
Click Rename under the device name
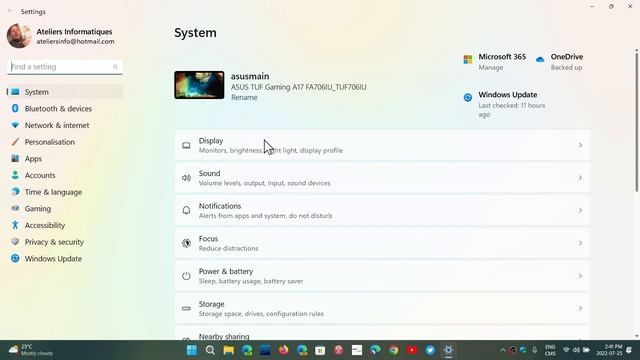click(x=244, y=98)
